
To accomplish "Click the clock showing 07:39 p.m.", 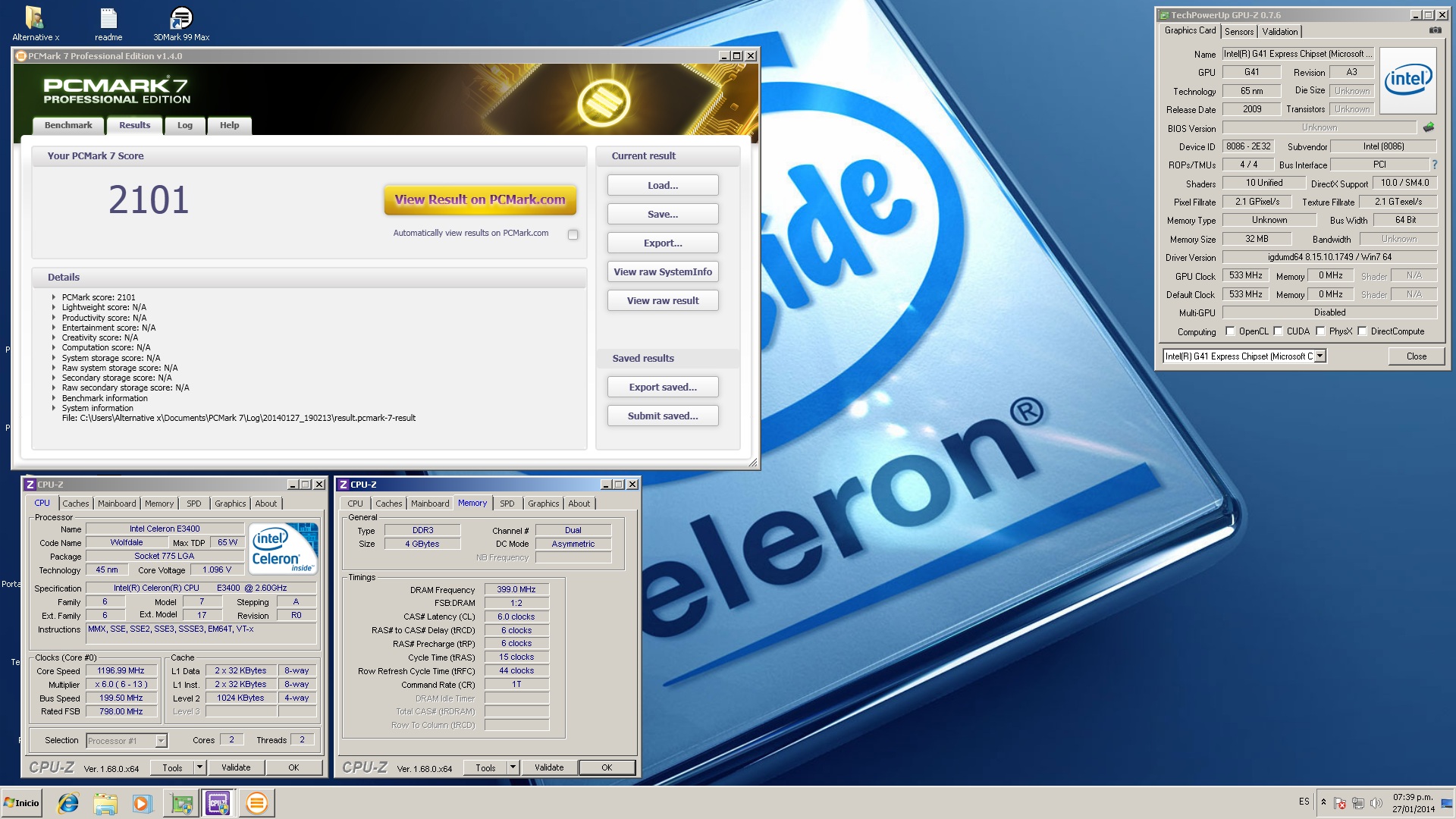I will [x=1413, y=797].
